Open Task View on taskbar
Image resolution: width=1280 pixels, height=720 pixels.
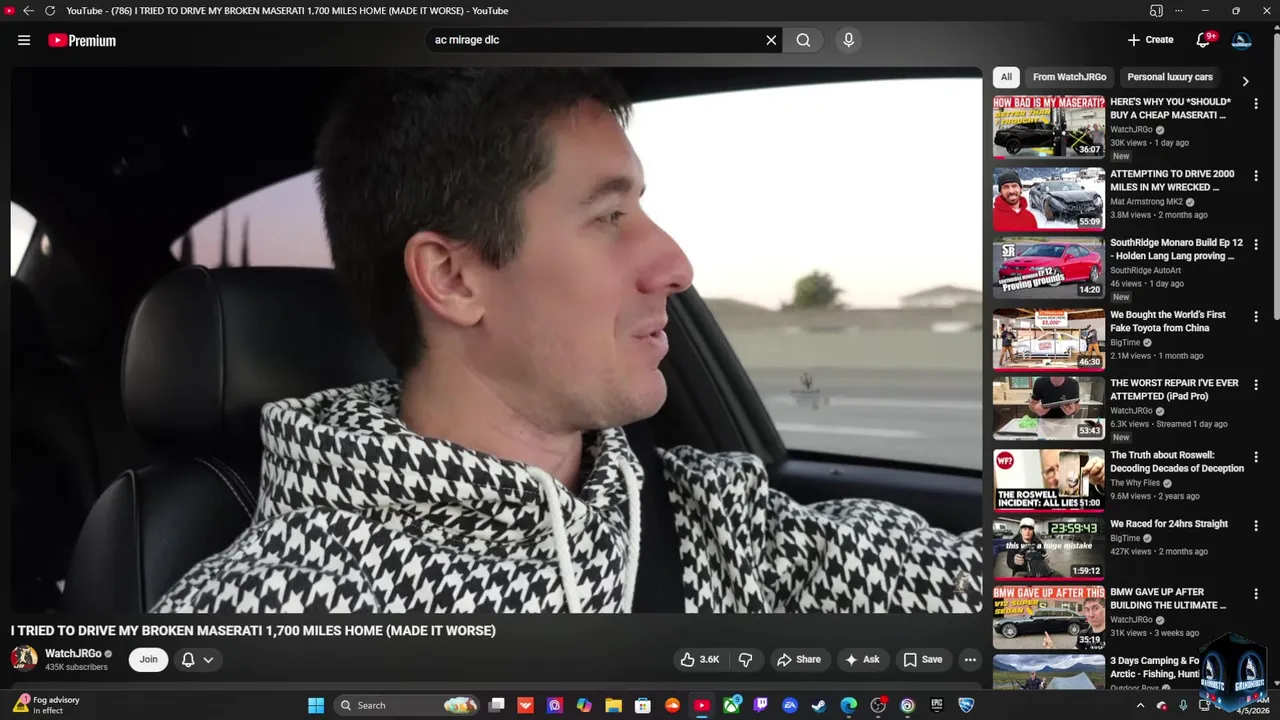(496, 705)
